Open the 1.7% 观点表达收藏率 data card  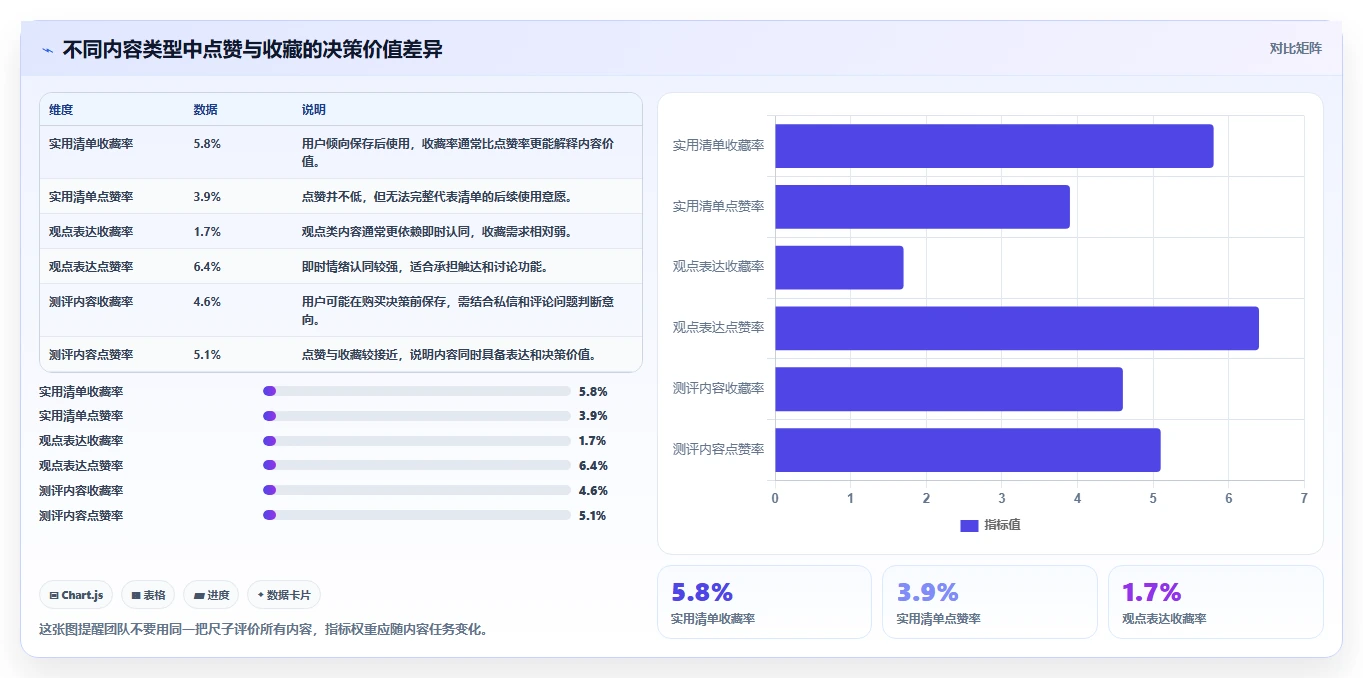point(1216,602)
